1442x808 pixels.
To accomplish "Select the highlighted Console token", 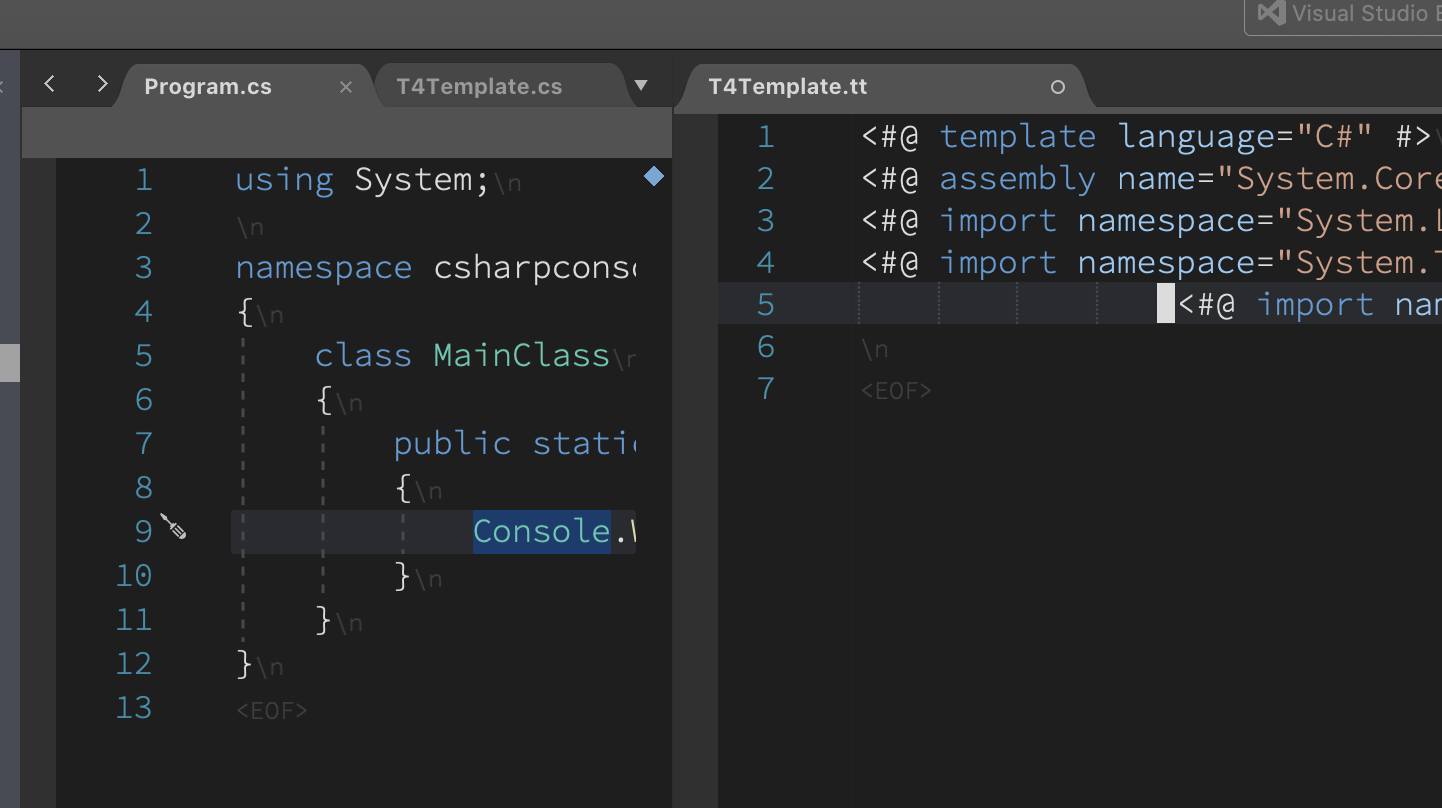I will (x=541, y=531).
